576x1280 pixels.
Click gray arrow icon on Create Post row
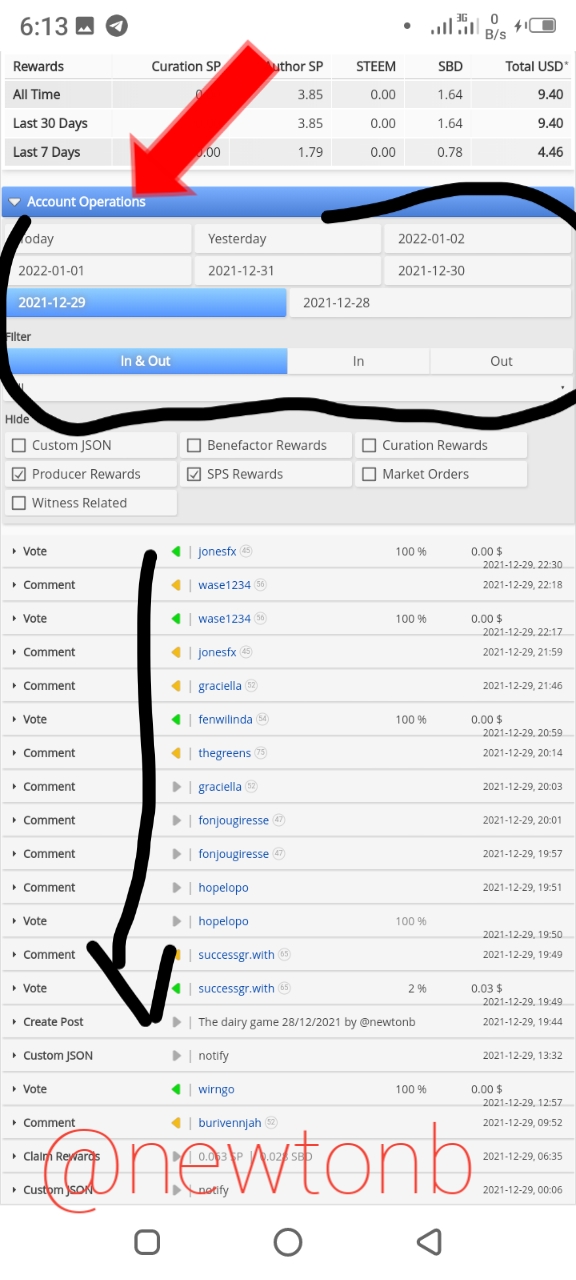[176, 1022]
